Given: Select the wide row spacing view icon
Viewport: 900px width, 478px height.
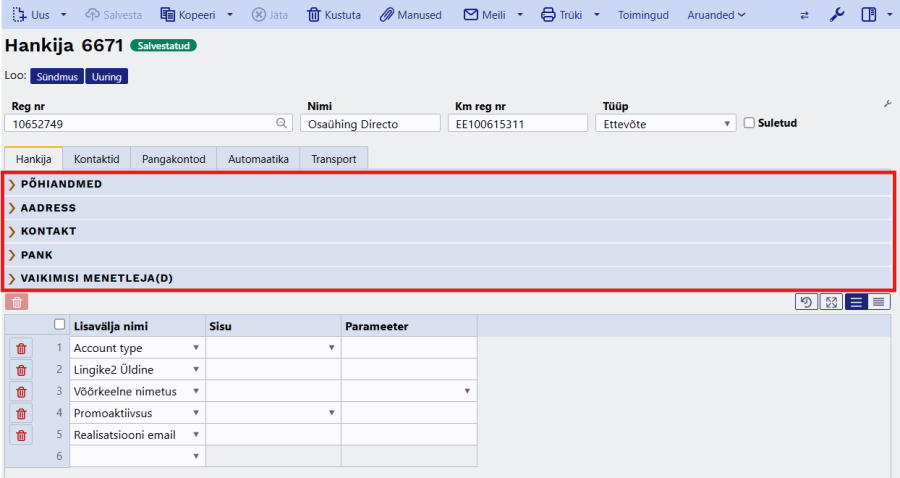Looking at the screenshot, I should (856, 302).
